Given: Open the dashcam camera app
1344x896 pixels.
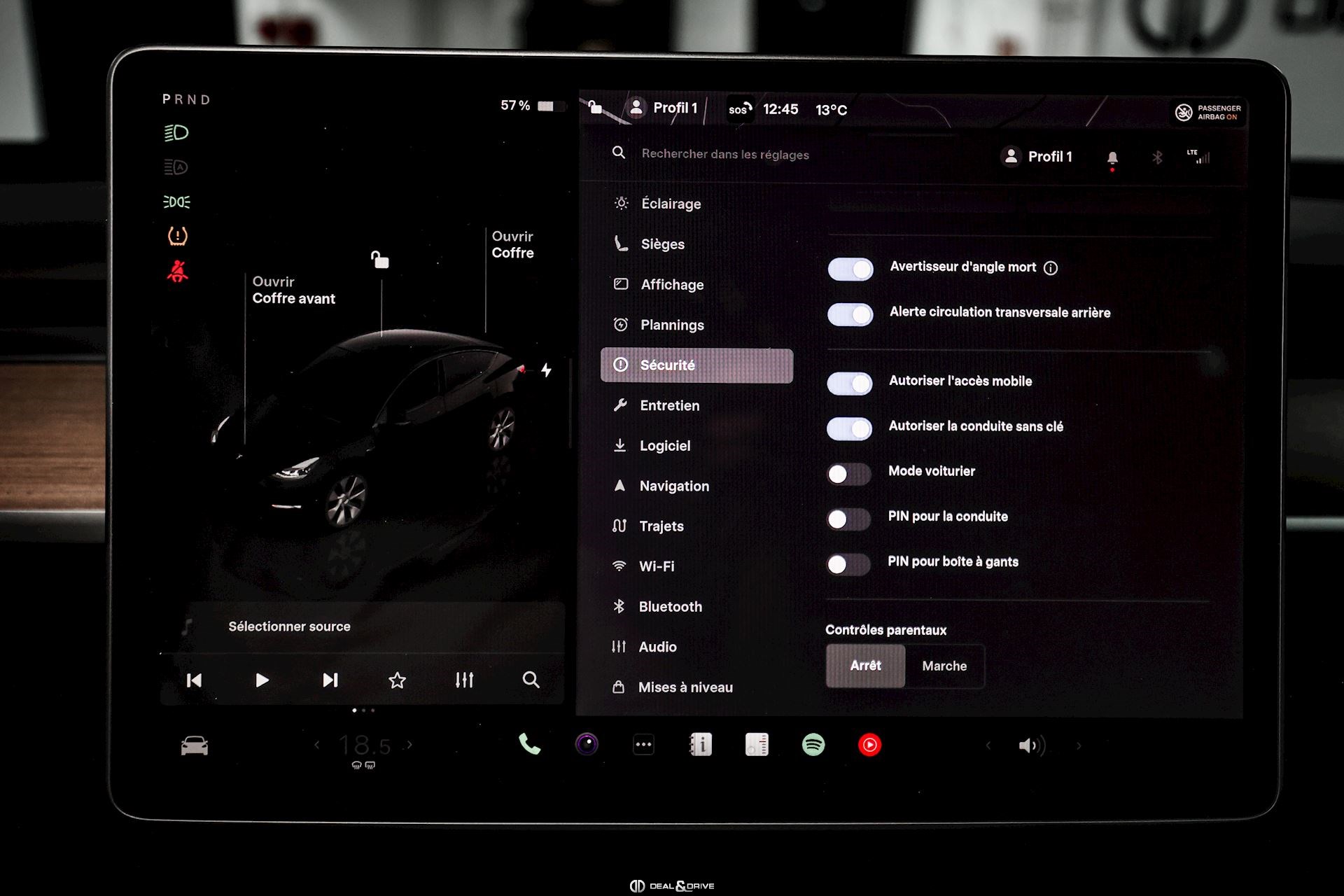Looking at the screenshot, I should coord(587,744).
